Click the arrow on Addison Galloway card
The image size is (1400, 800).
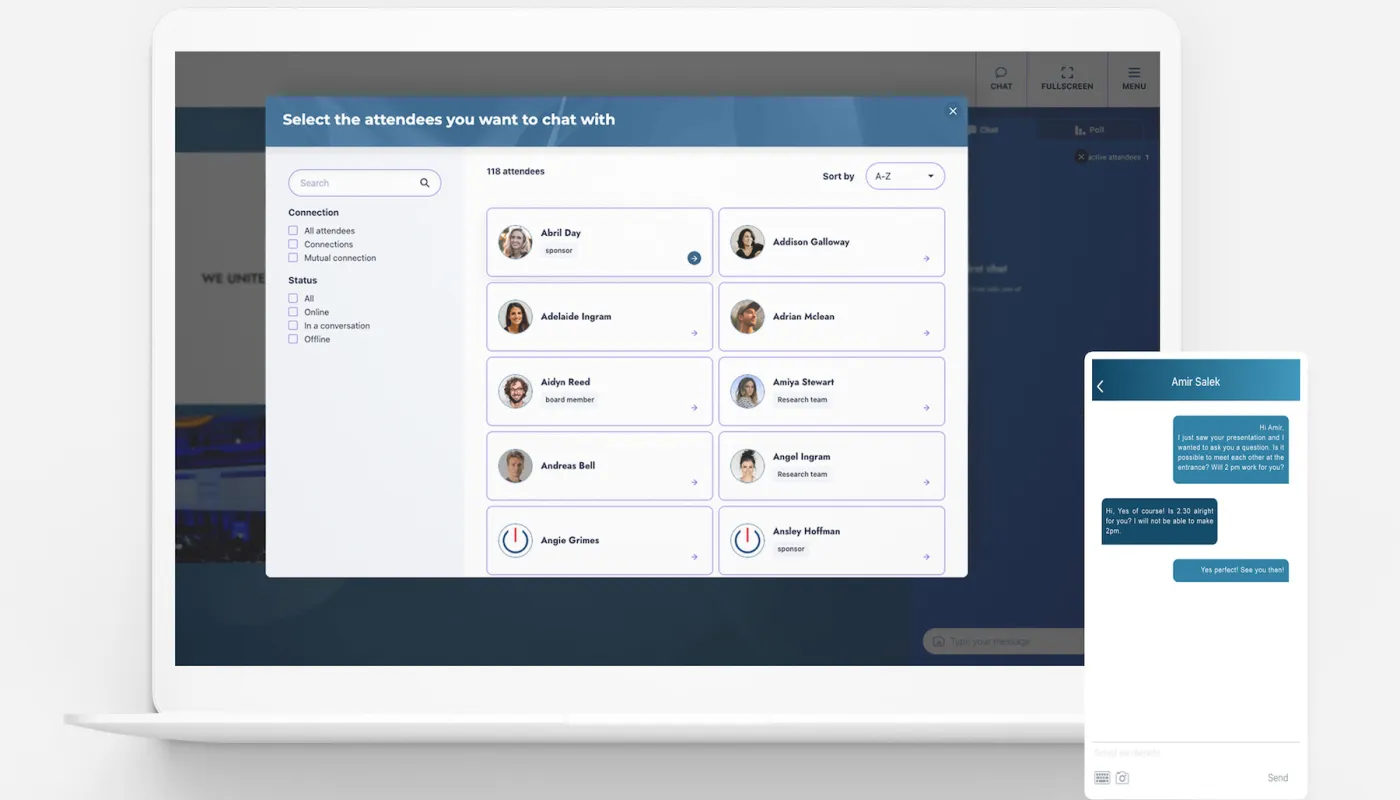(926, 259)
